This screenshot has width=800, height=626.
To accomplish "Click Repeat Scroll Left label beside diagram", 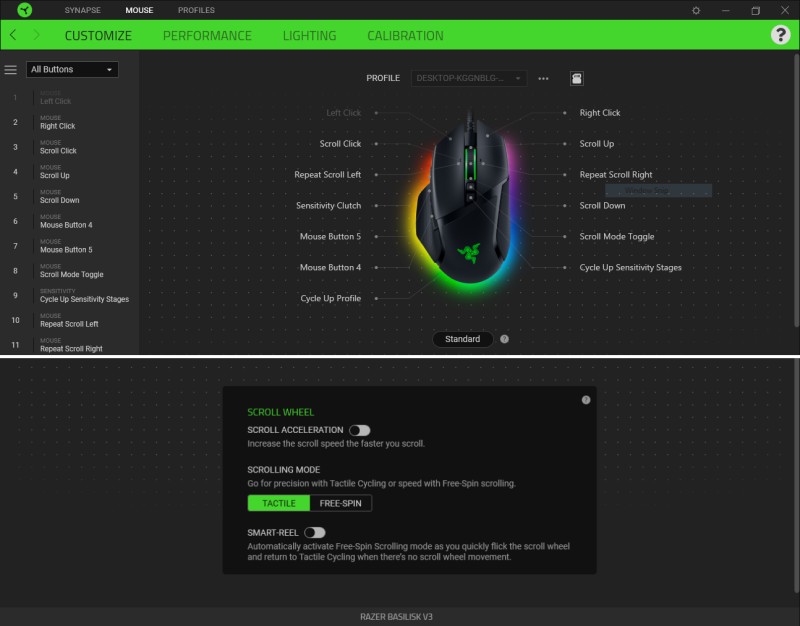I will (327, 174).
